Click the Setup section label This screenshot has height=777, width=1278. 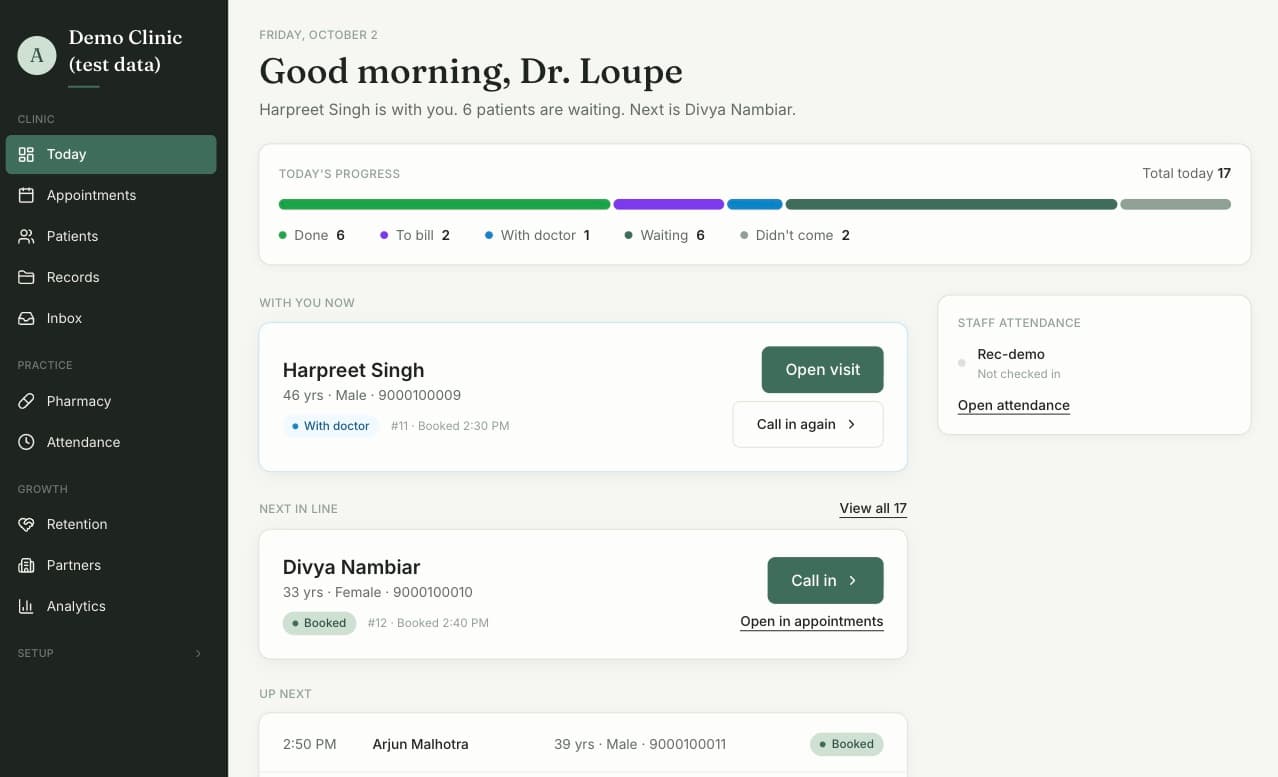click(x=36, y=653)
